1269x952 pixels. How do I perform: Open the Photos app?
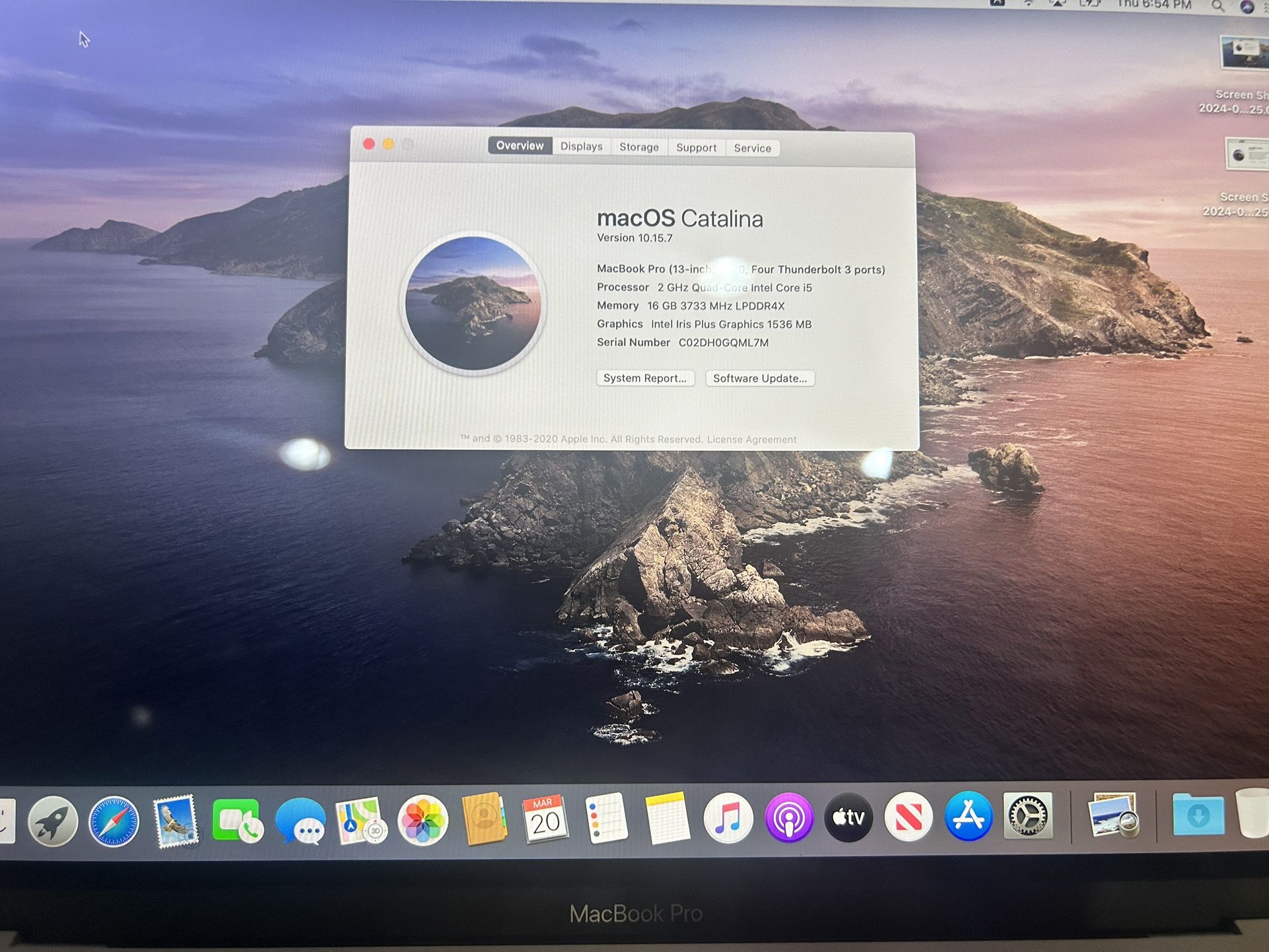(423, 821)
